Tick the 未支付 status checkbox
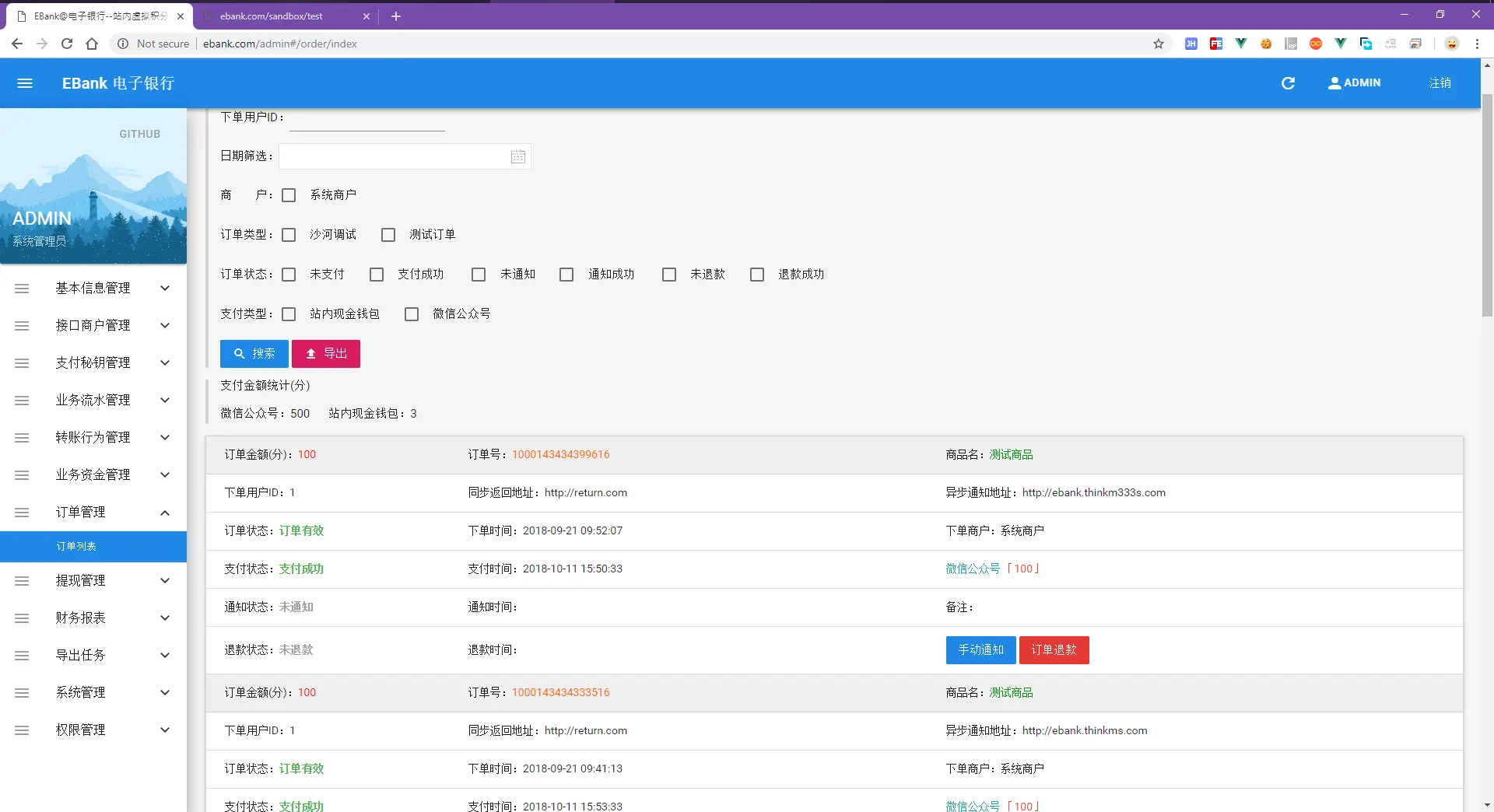This screenshot has width=1494, height=812. click(289, 275)
